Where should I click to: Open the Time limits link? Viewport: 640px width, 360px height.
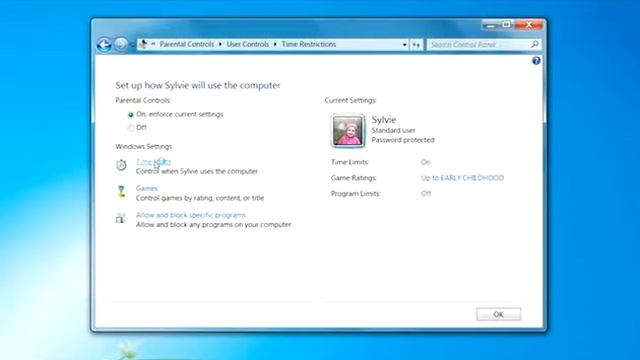[153, 162]
